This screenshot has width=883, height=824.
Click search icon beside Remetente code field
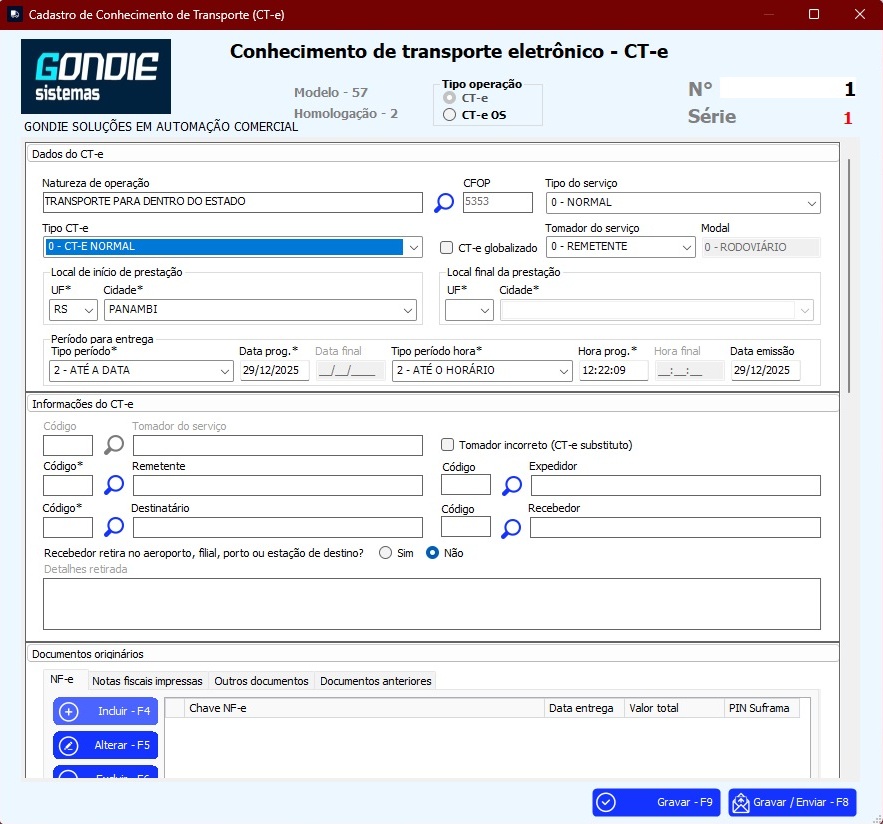(x=114, y=485)
